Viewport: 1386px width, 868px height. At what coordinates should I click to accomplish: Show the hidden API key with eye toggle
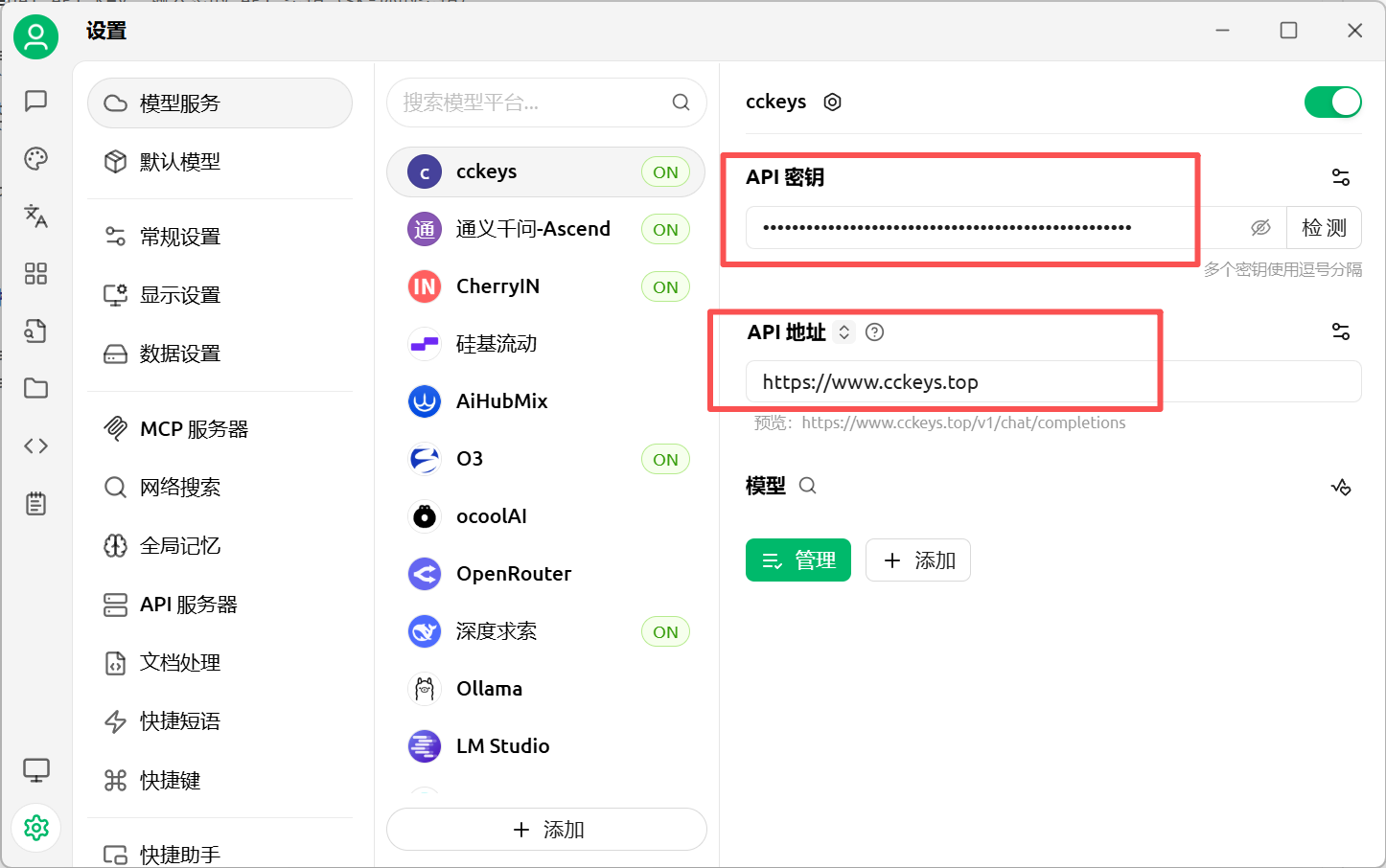(1260, 227)
